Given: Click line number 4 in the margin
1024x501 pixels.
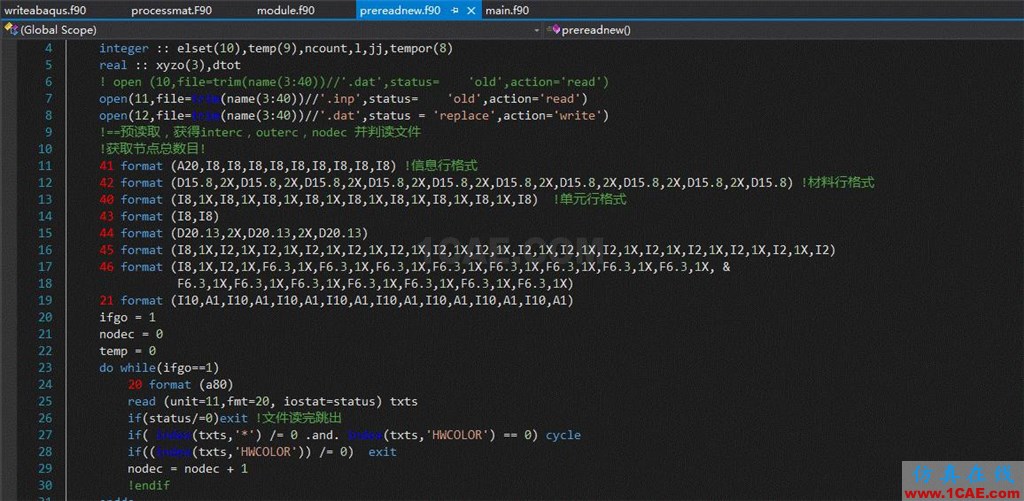Looking at the screenshot, I should point(49,48).
